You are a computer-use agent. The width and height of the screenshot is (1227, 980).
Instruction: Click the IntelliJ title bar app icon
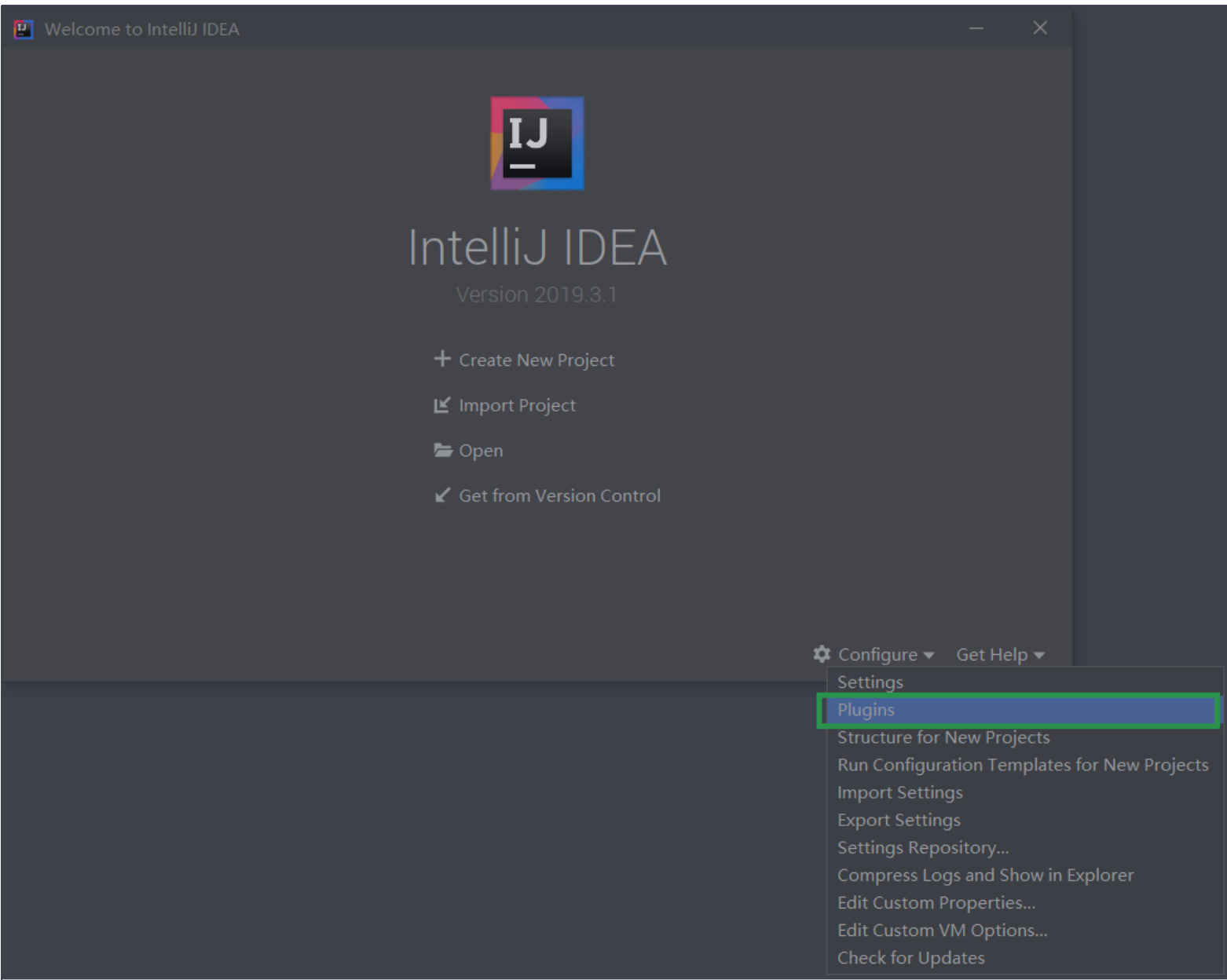tap(24, 29)
